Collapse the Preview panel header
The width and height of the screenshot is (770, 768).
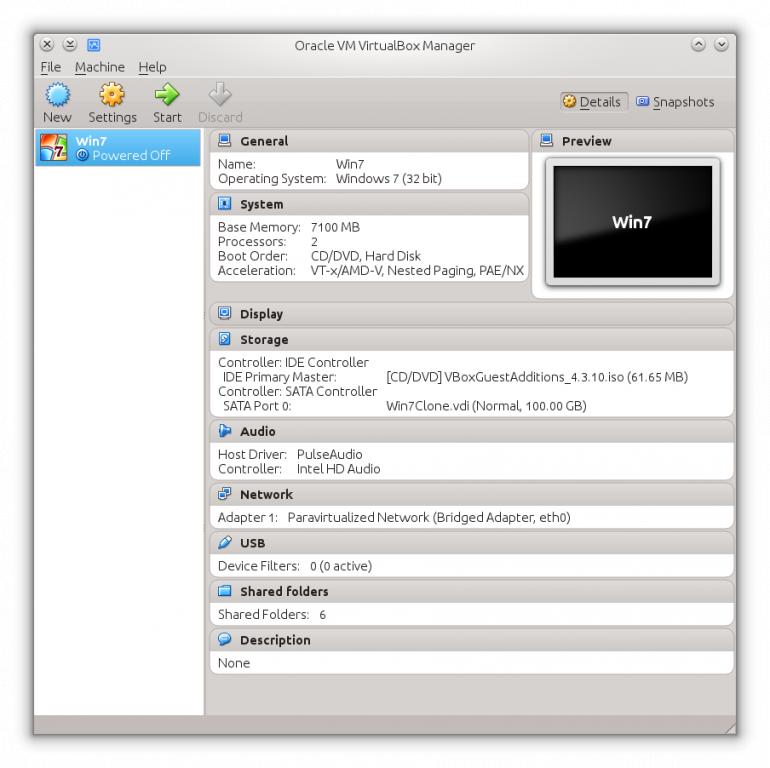point(586,141)
